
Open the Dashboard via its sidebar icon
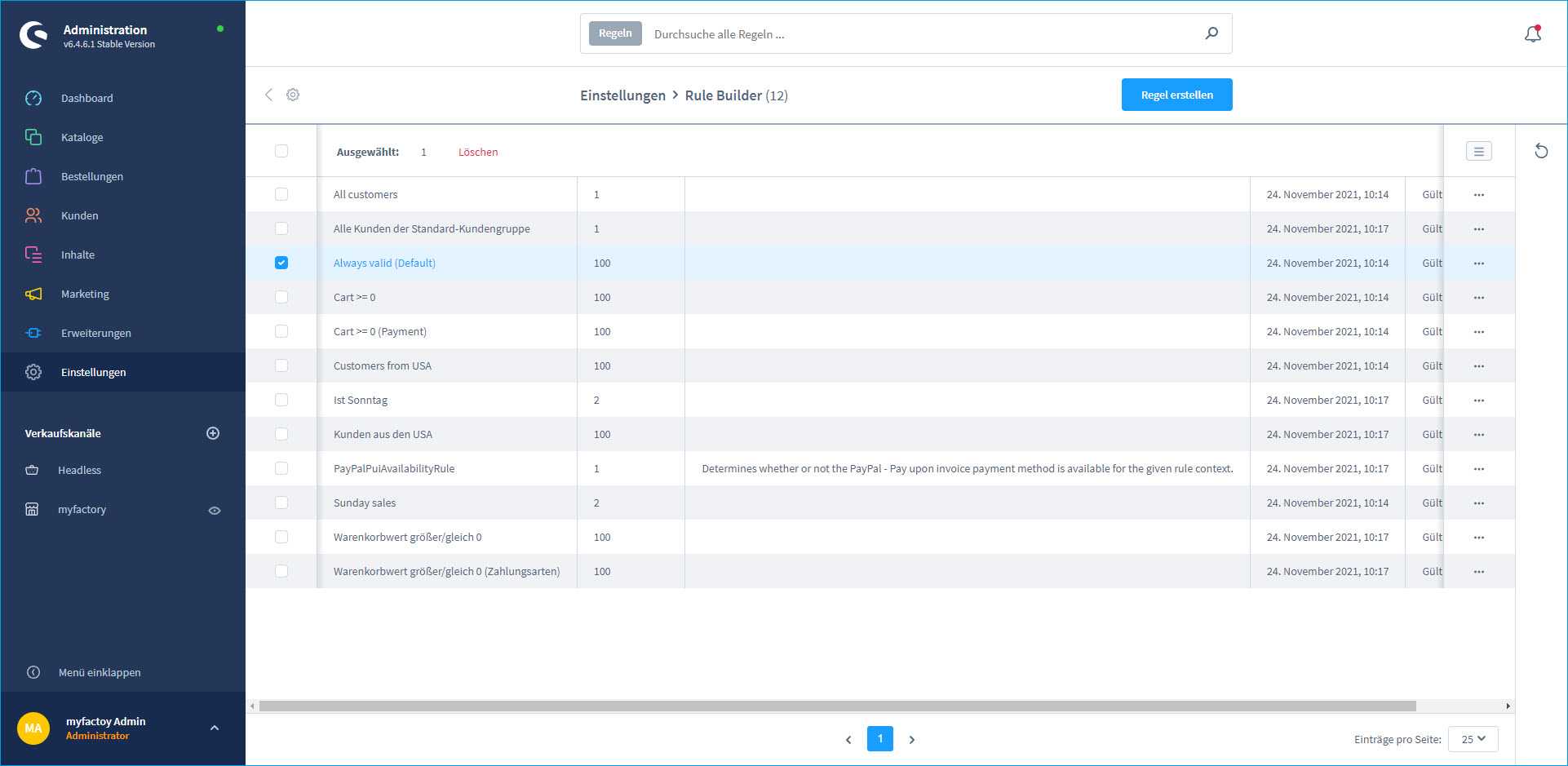click(x=33, y=98)
